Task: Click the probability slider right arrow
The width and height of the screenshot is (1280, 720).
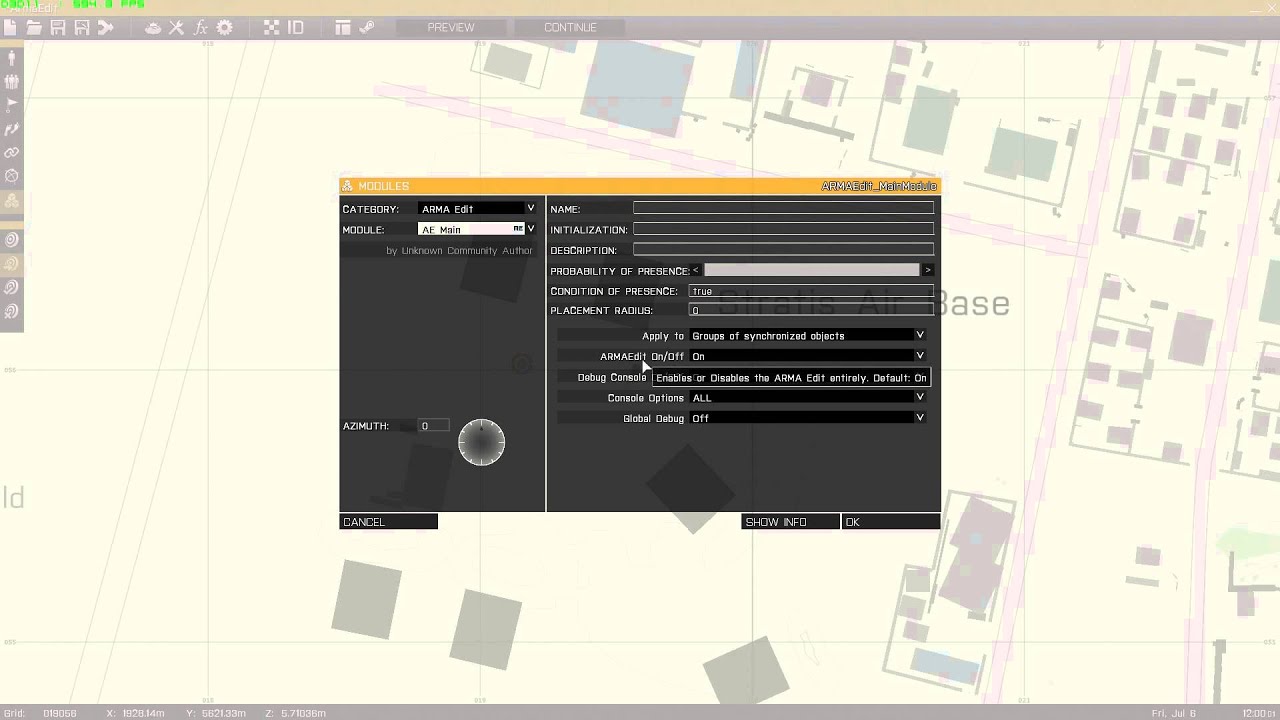Action: pos(928,270)
